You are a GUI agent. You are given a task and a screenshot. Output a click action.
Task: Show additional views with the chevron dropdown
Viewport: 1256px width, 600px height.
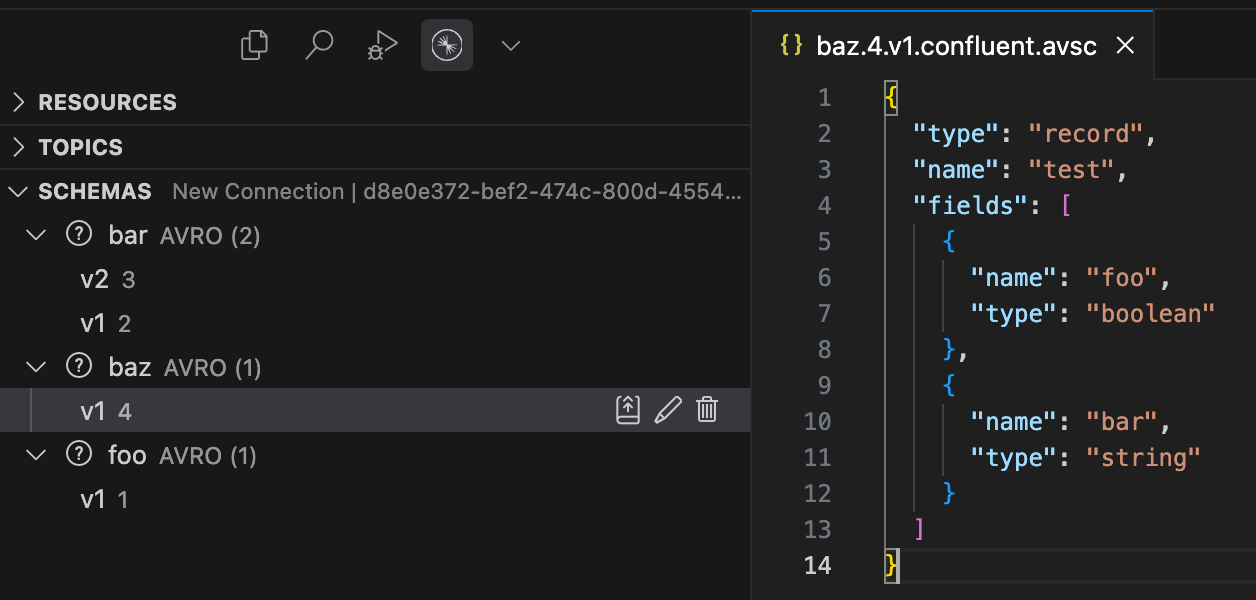(511, 45)
